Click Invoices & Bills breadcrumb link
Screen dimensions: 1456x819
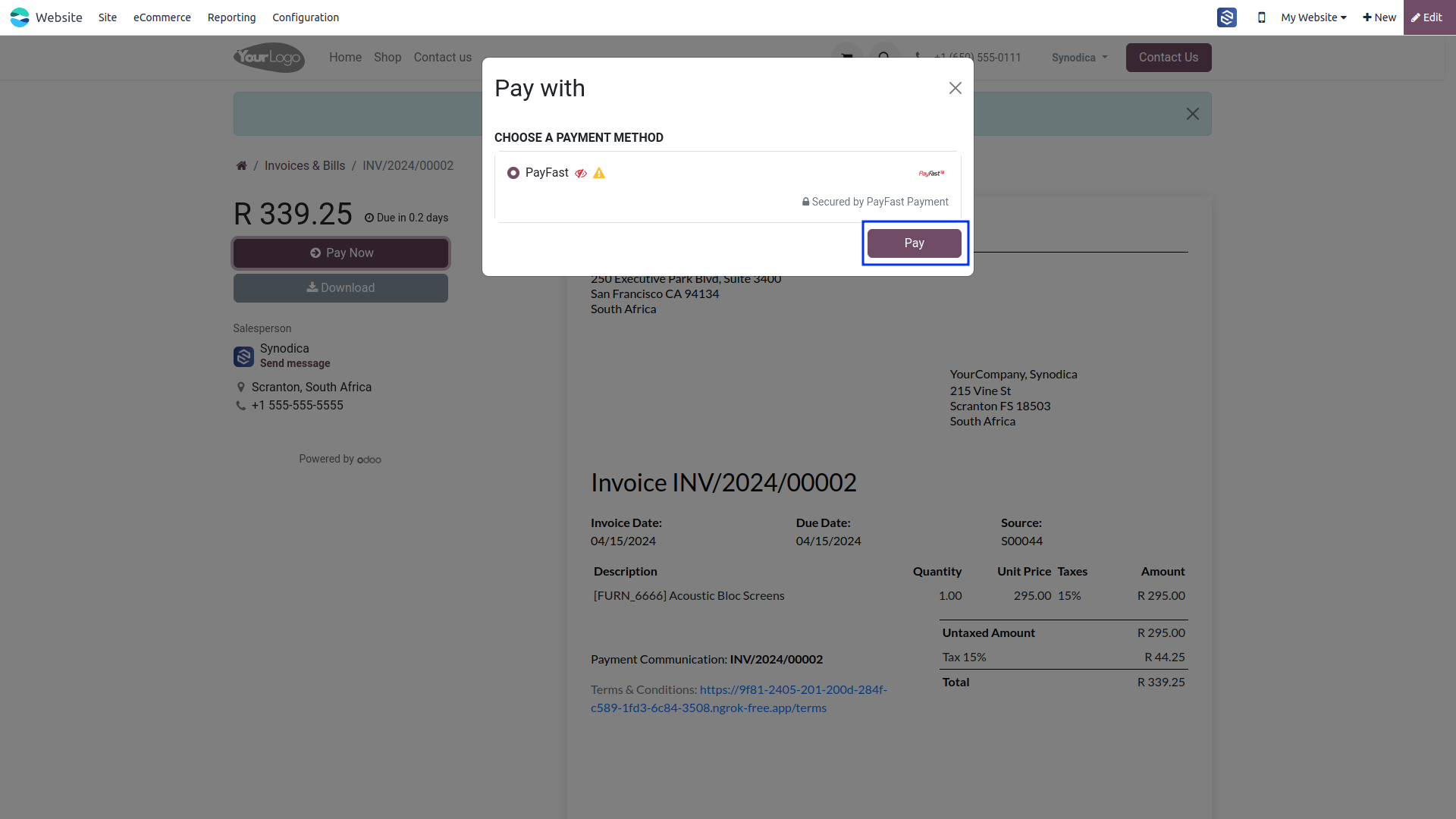[305, 165]
